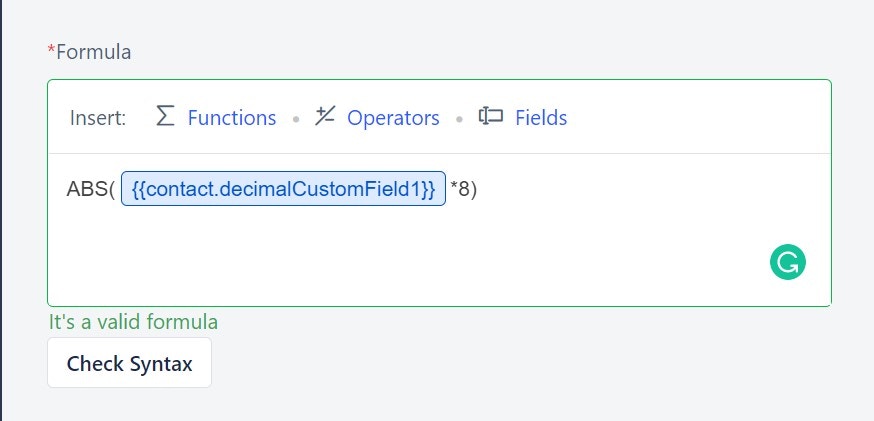874x421 pixels.
Task: Click the dark sidebar strip at left edge
Action: [1, 210]
